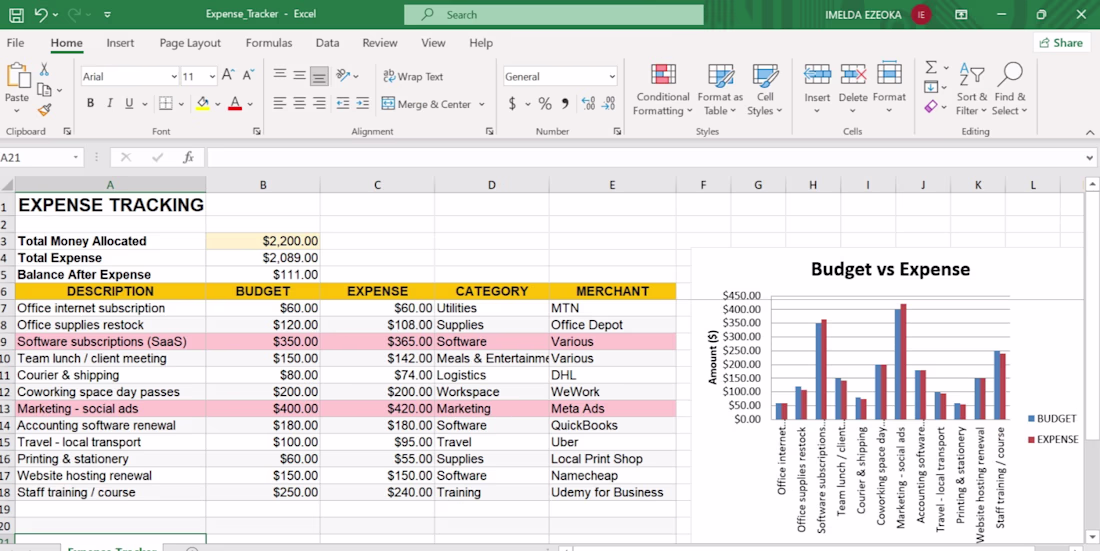Switch to the Data tab

pyautogui.click(x=327, y=43)
